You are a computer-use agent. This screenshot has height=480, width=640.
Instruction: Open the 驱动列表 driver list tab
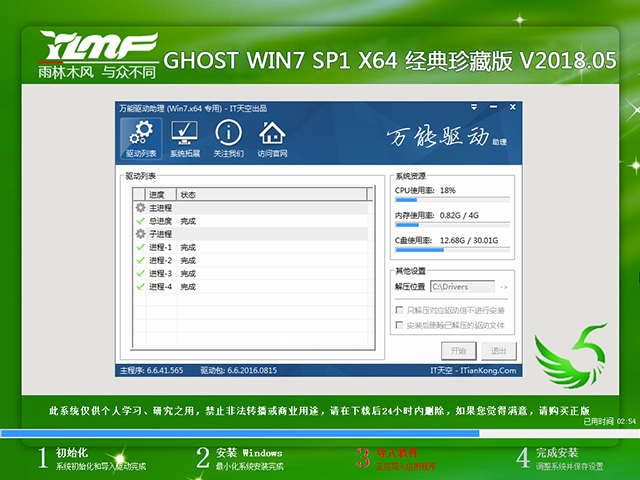coord(141,138)
